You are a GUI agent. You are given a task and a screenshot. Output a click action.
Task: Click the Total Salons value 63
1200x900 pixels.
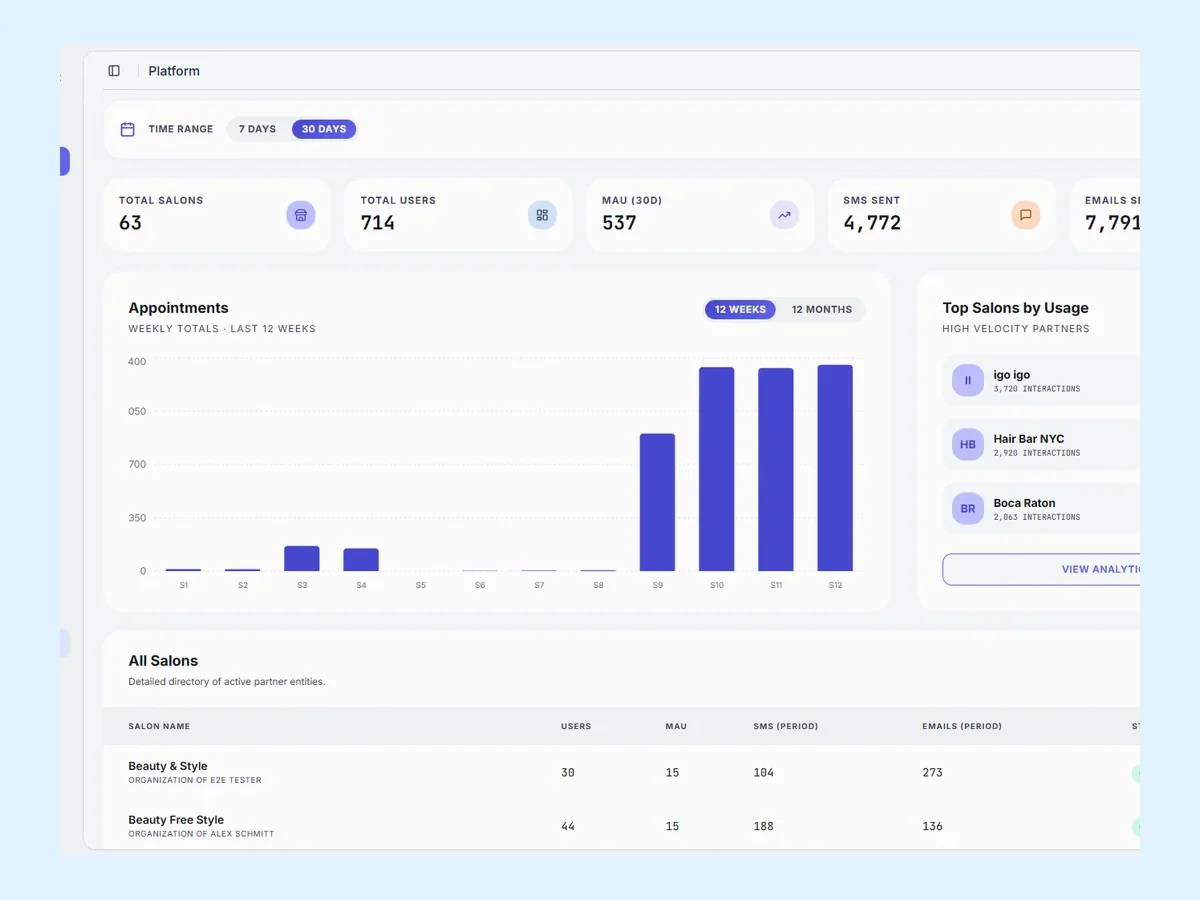(130, 223)
